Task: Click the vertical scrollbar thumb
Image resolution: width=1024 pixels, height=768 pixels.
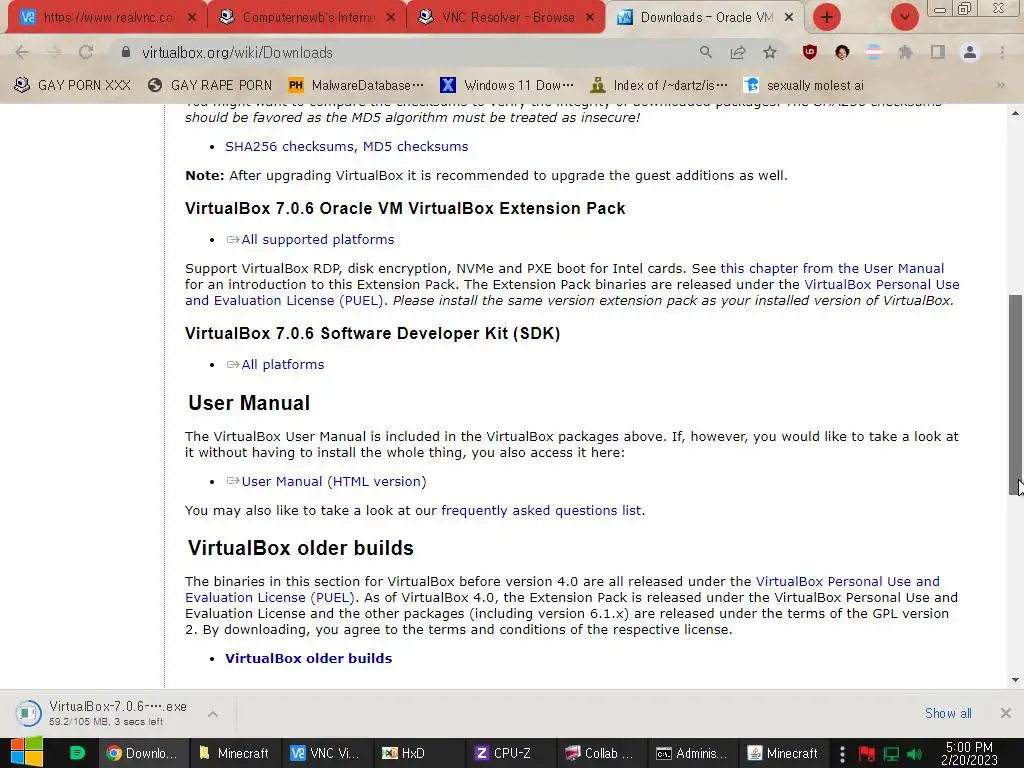Action: 1015,394
